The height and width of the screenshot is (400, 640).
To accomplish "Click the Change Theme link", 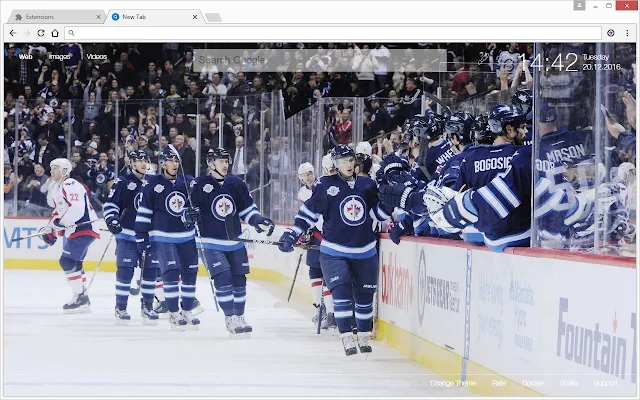I will pyautogui.click(x=453, y=383).
